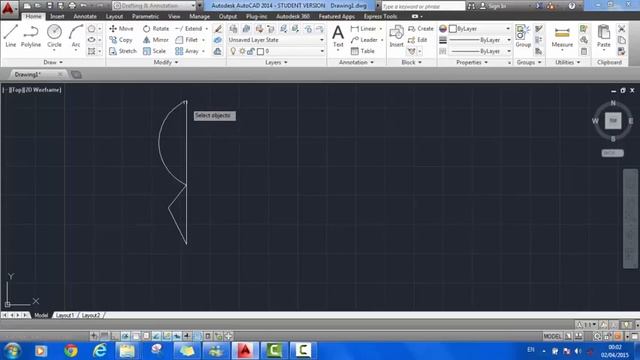
Task: Click the ByLayer object color swatch
Action: [453, 29]
